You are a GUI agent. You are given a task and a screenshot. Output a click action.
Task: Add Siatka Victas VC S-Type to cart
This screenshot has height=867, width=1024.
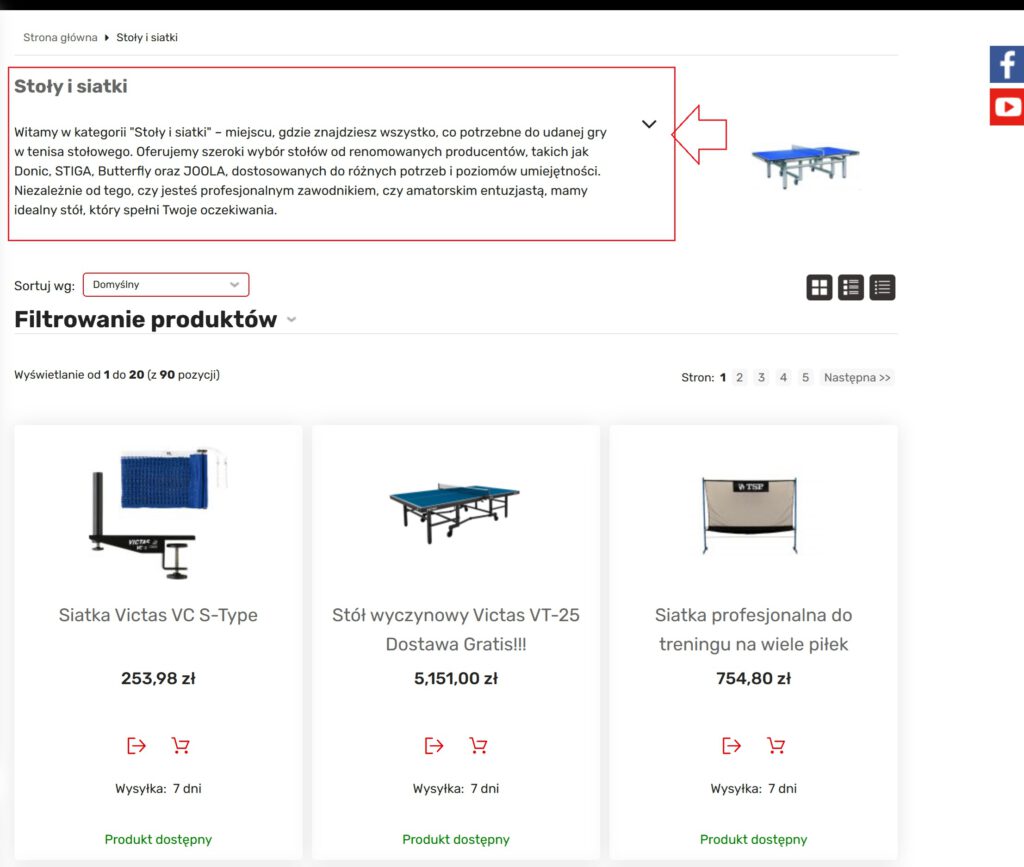coord(180,745)
